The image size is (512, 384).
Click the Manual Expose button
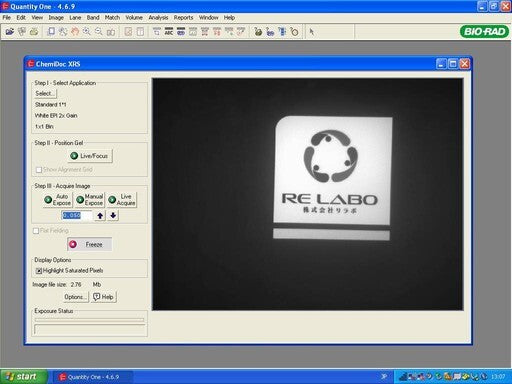coord(90,200)
